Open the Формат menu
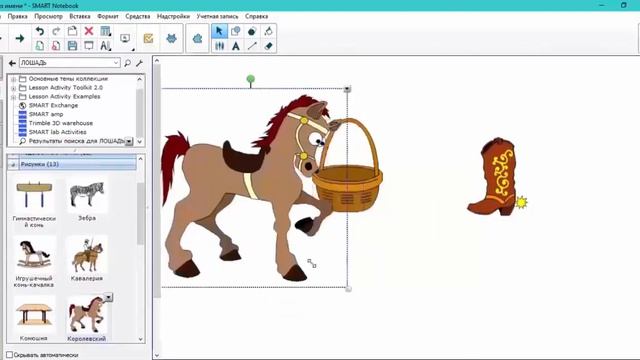Viewport: 640px width, 360px height. 108,16
